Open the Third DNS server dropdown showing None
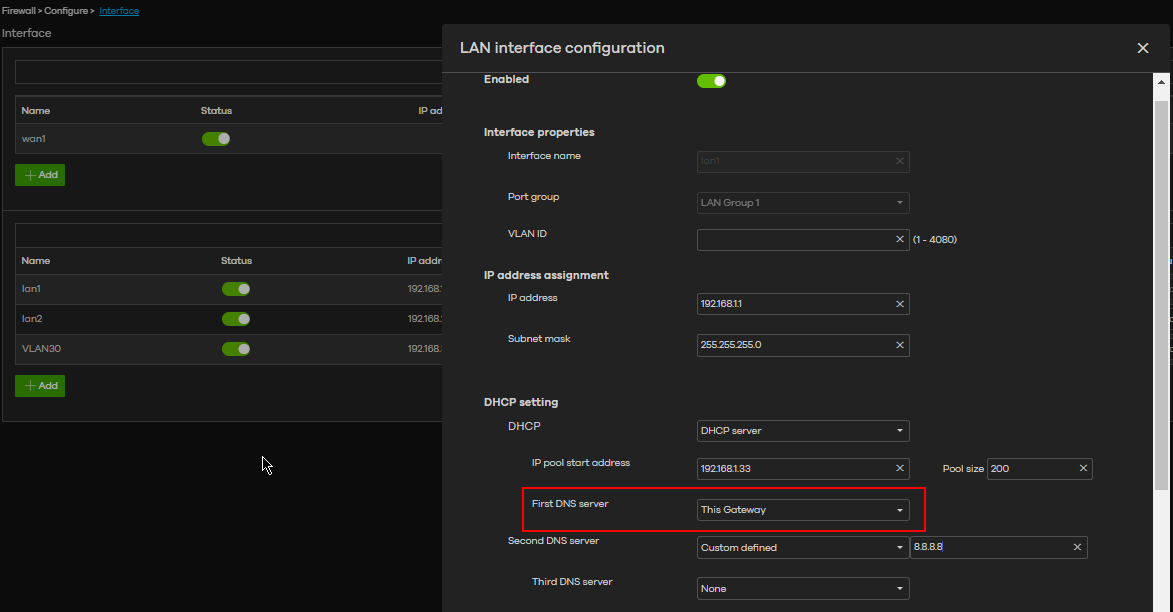 coord(803,588)
